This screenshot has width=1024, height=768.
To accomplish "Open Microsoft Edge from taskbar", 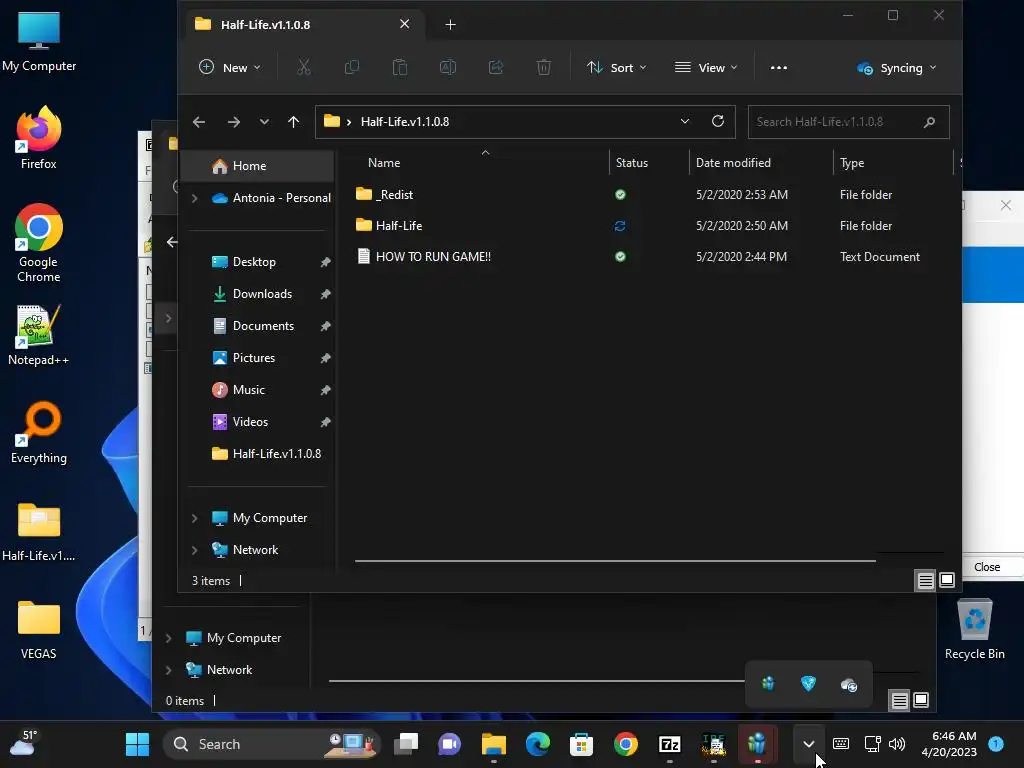I will tap(537, 744).
